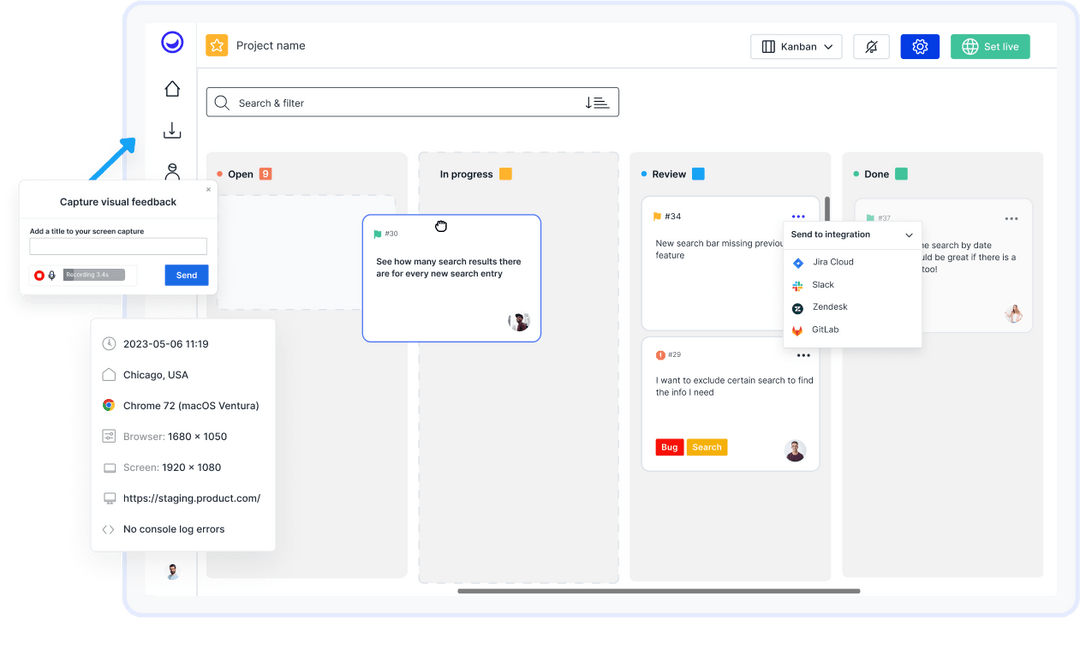The image size is (1080, 666).
Task: Click the recording progress bar
Action: click(x=94, y=275)
